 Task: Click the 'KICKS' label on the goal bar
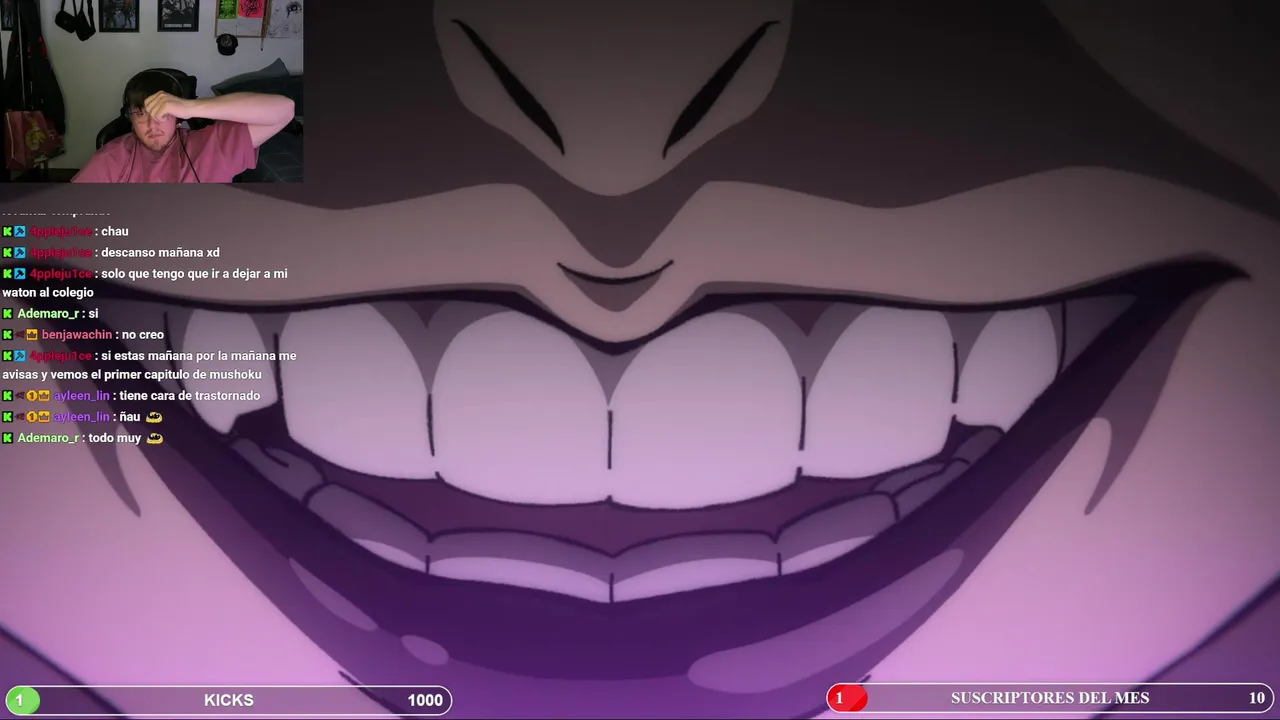pos(229,700)
